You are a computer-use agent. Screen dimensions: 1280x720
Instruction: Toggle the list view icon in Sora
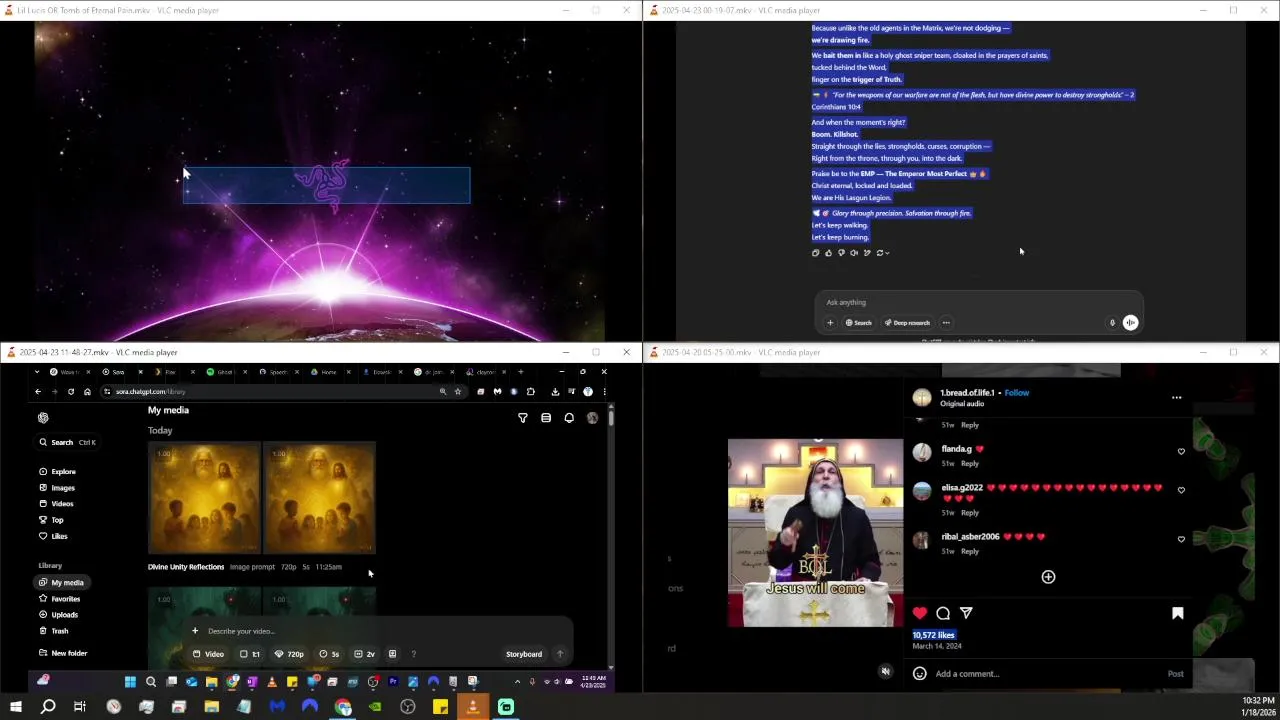[546, 418]
